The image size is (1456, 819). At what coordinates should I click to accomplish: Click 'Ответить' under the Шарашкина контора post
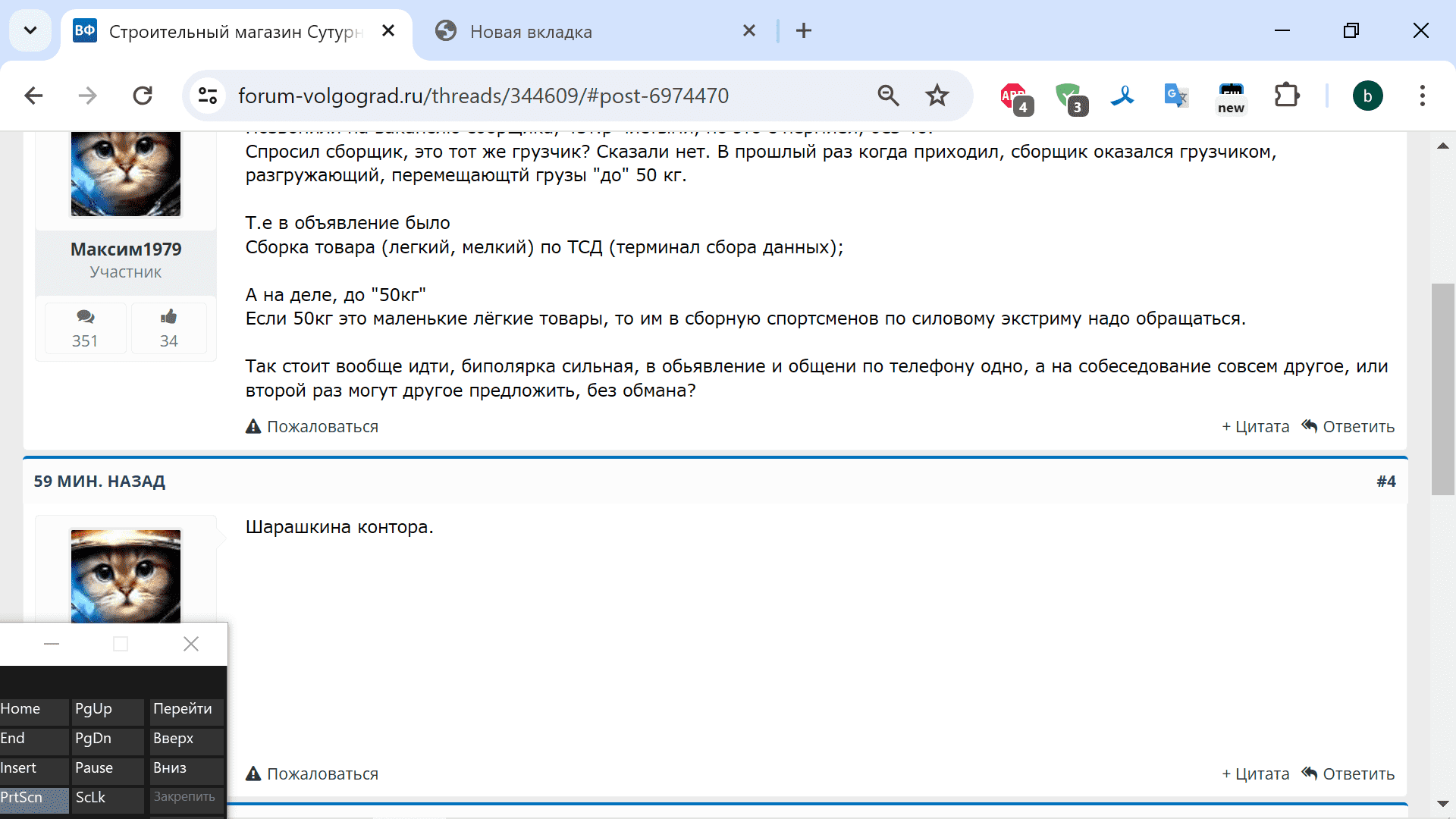pyautogui.click(x=1349, y=773)
